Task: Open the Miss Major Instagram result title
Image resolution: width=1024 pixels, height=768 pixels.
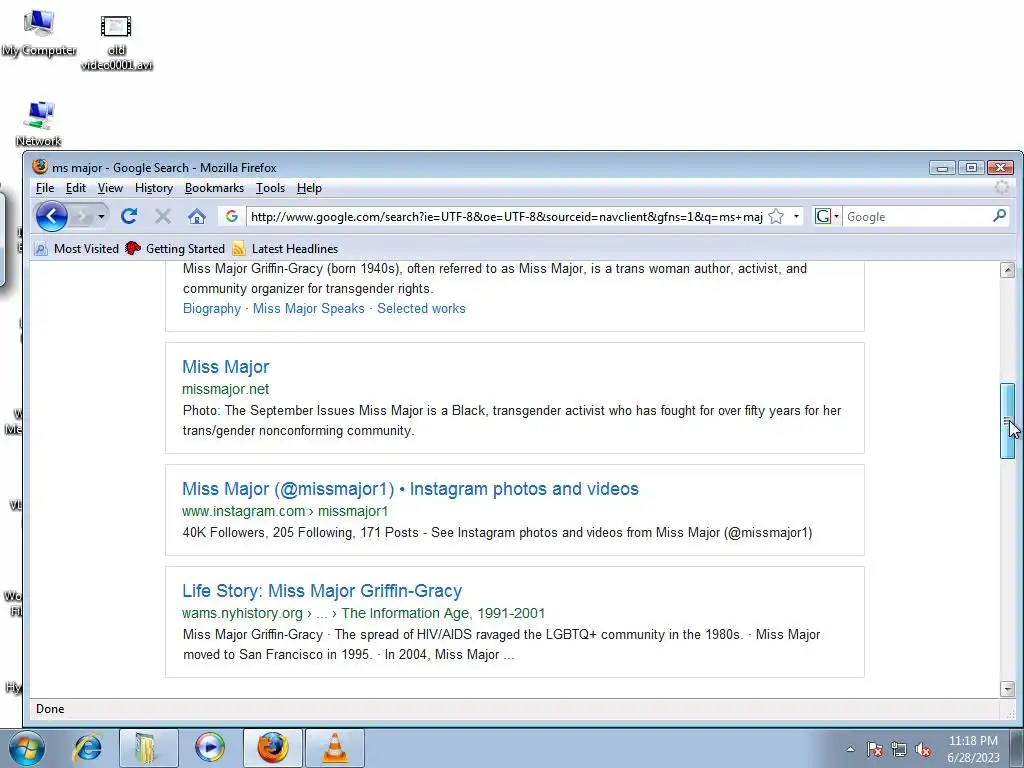Action: pos(410,488)
